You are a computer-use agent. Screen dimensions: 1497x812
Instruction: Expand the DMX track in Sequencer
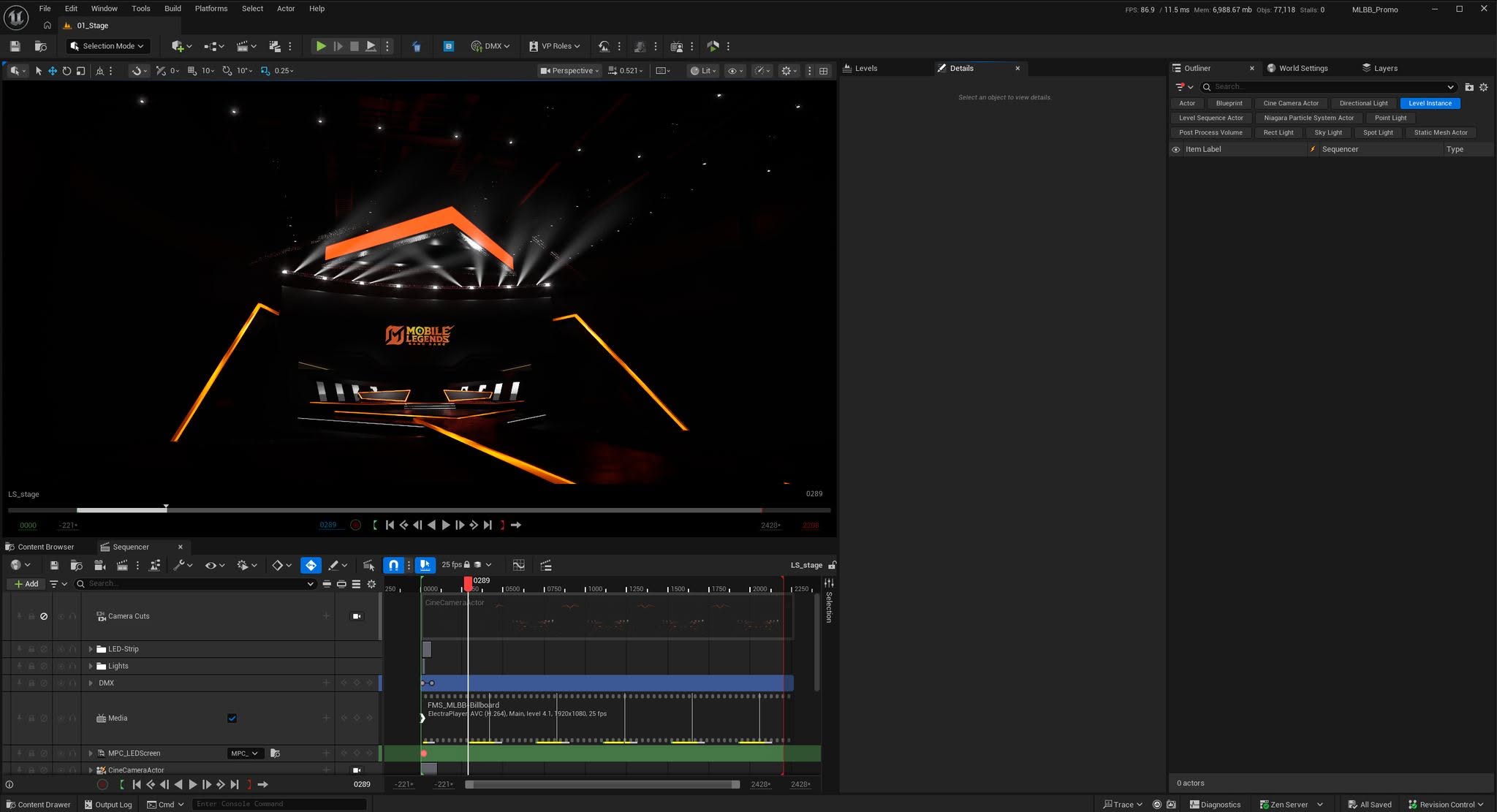pyautogui.click(x=91, y=683)
